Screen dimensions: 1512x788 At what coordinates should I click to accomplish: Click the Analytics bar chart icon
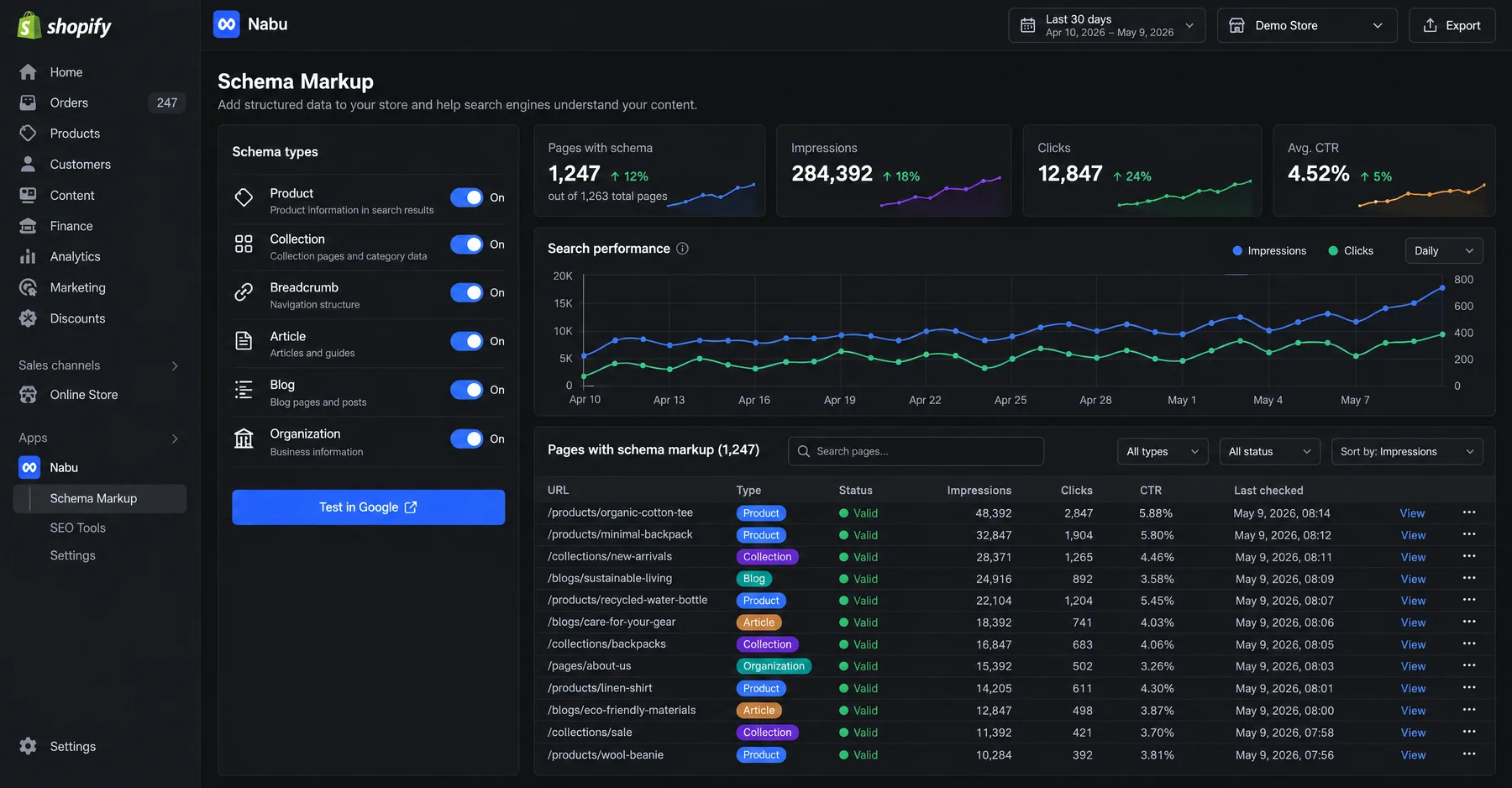28,256
